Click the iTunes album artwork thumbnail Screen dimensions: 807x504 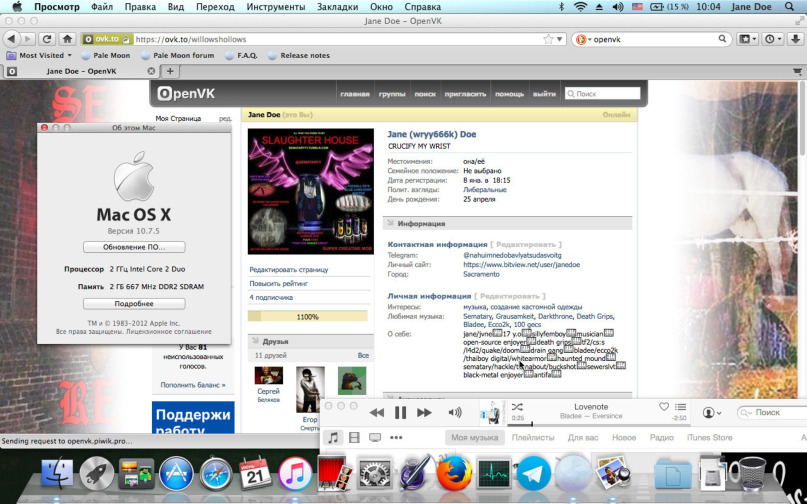pos(493,412)
